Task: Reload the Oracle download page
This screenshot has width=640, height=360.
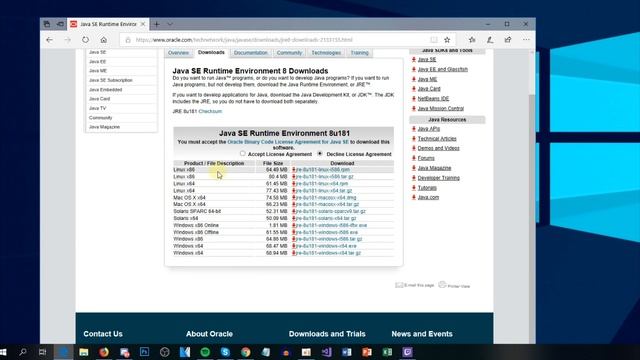Action: [x=85, y=40]
